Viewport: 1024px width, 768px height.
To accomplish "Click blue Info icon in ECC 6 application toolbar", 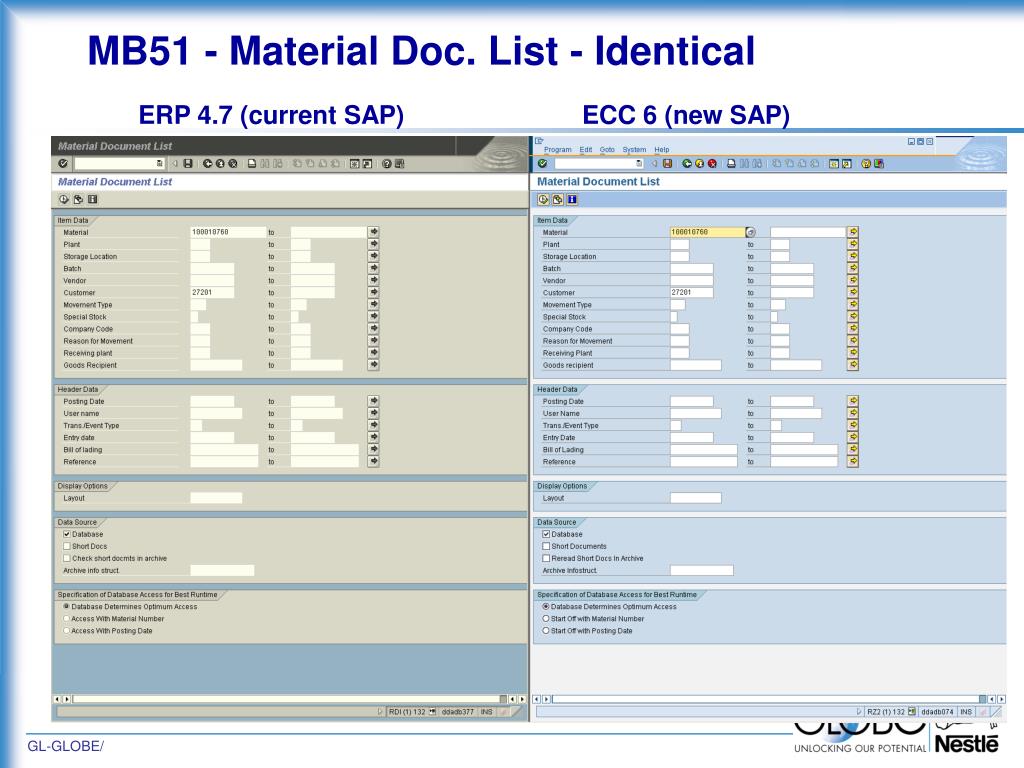I will pos(572,200).
